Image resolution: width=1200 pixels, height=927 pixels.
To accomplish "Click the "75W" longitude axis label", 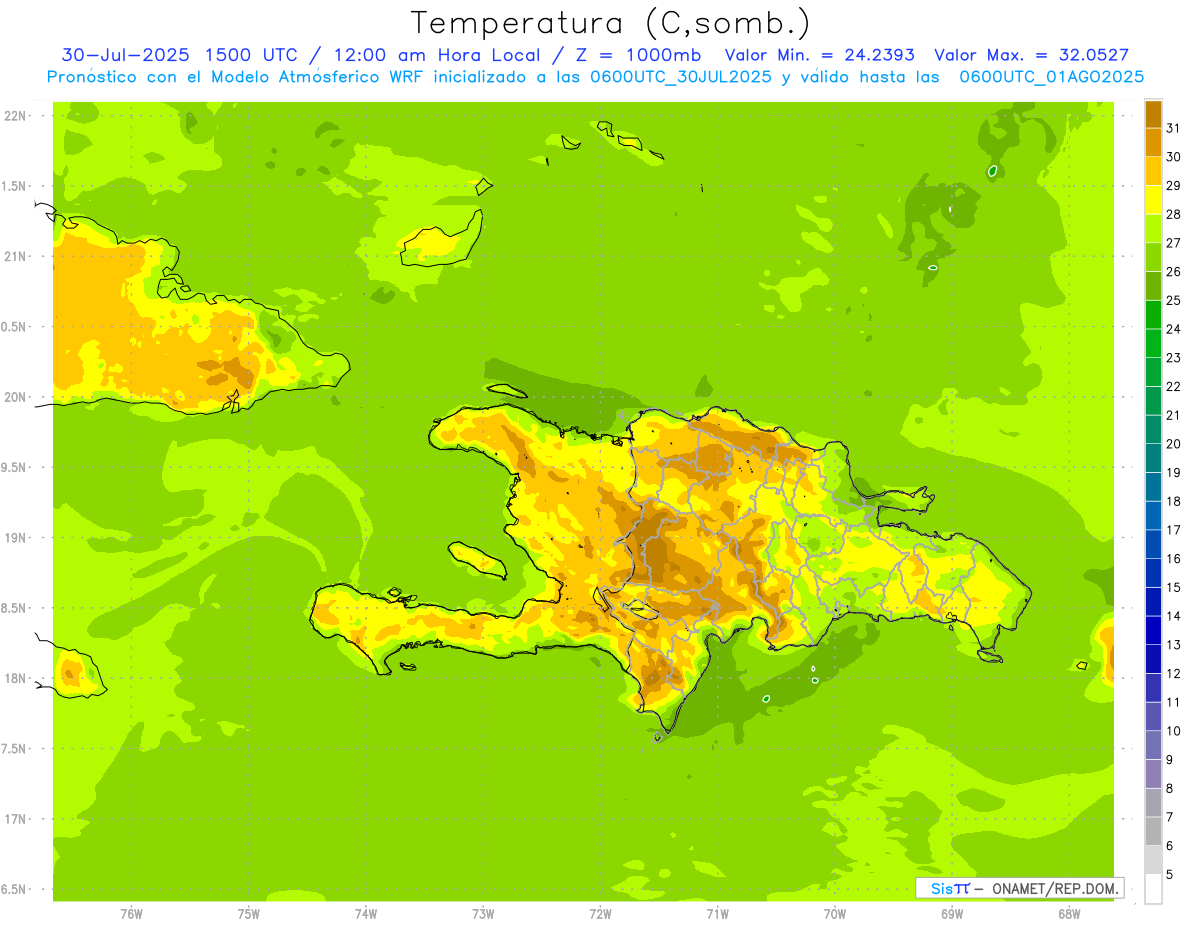I will click(x=249, y=913).
